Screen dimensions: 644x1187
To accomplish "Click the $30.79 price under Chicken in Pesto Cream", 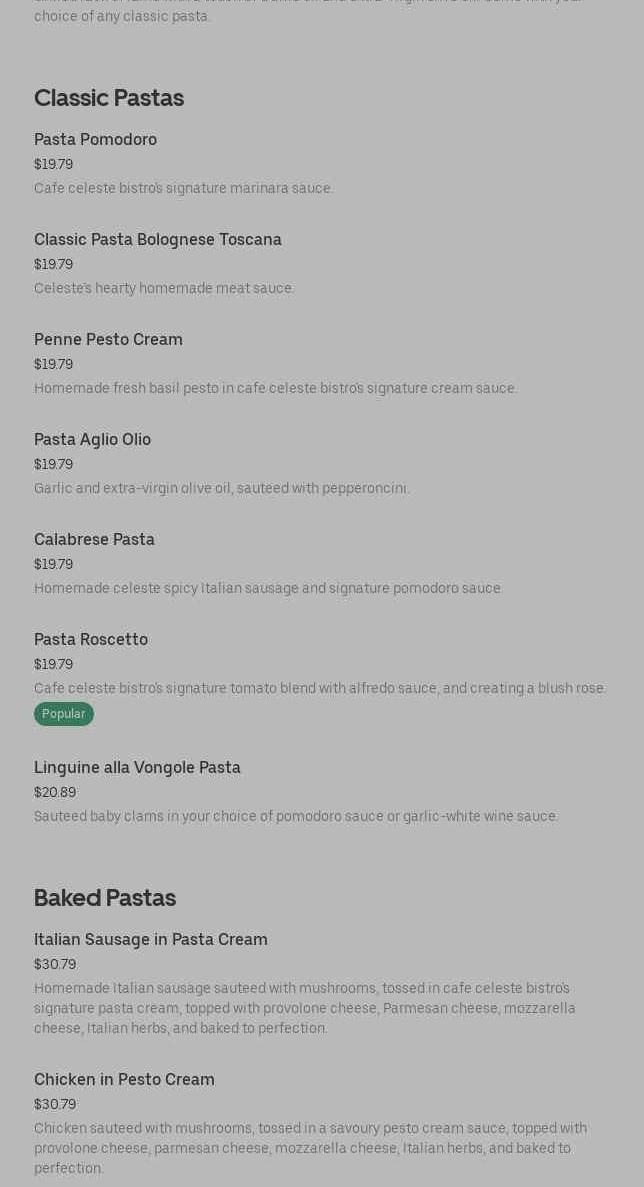I will 55,1104.
